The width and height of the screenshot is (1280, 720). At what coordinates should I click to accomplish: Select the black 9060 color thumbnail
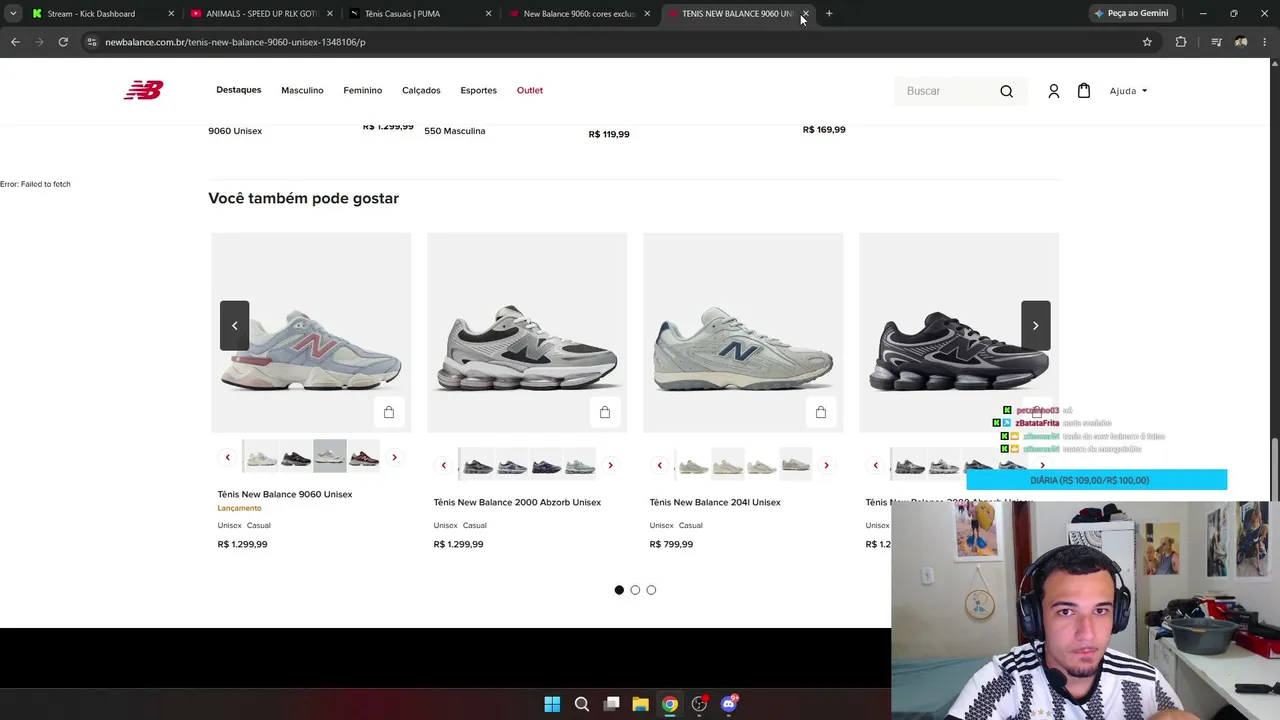coord(296,457)
